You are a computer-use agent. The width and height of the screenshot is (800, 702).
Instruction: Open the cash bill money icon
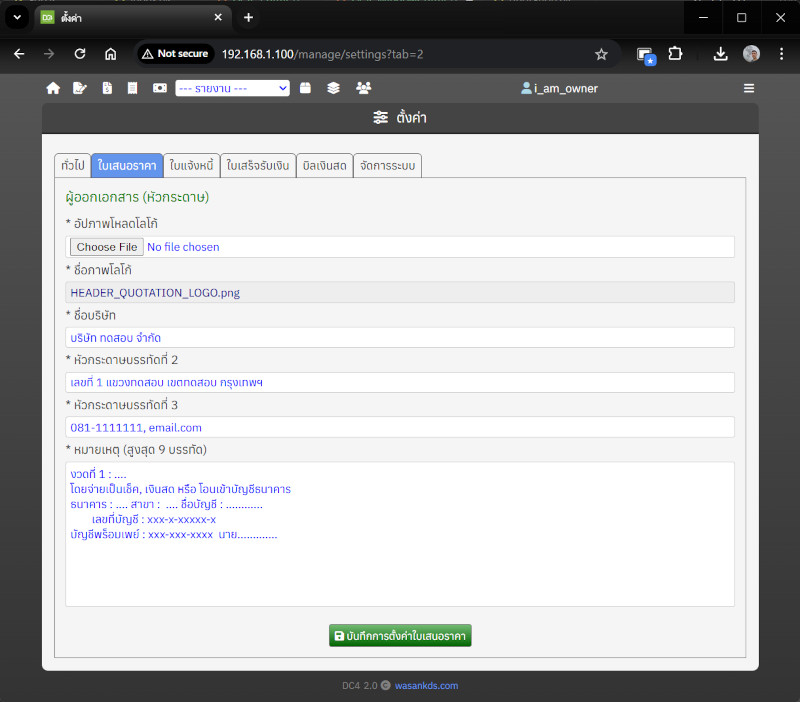click(x=160, y=88)
